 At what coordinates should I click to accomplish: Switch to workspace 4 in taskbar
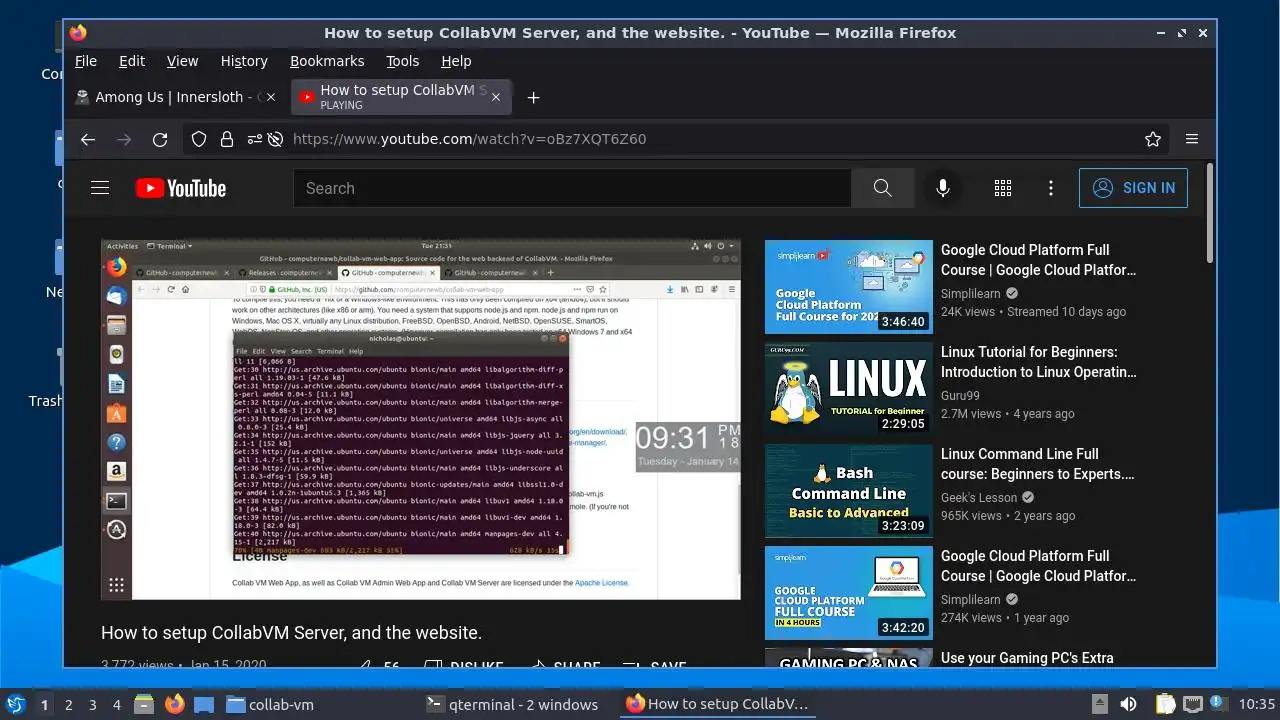(x=117, y=704)
